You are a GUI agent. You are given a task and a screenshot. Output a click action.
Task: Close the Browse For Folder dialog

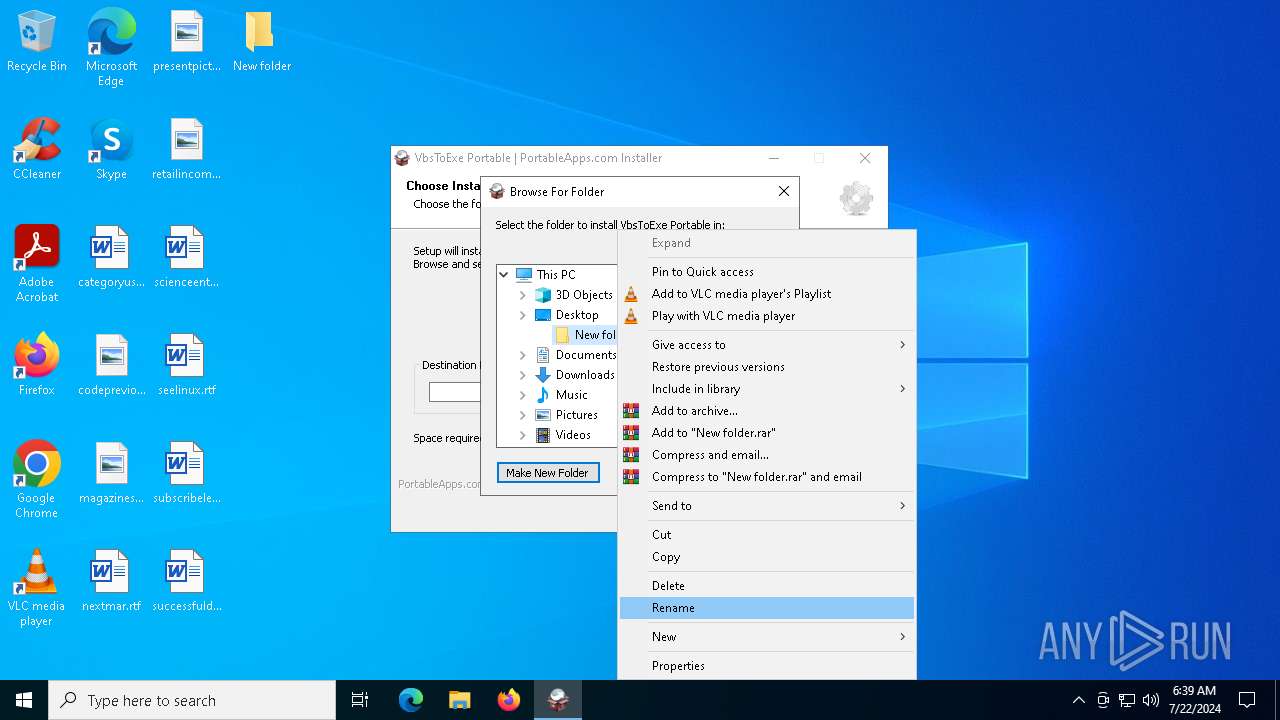tap(784, 191)
